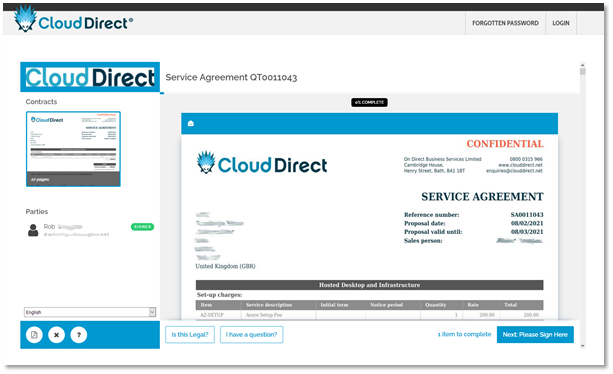Viewport: 613px width, 374px height.
Task: Click the 1 item to complete link
Action: [x=464, y=334]
